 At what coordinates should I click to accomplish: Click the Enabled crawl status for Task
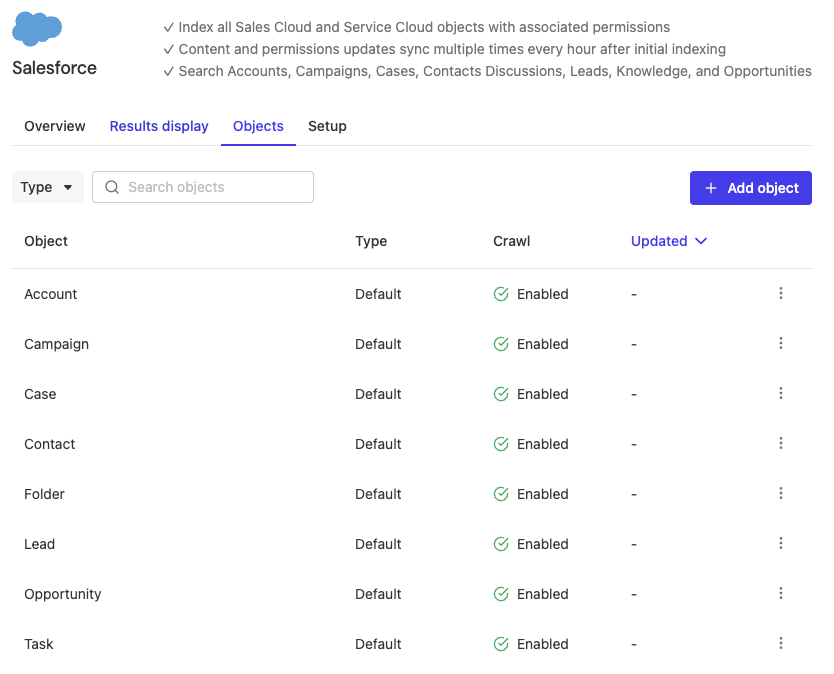[531, 644]
